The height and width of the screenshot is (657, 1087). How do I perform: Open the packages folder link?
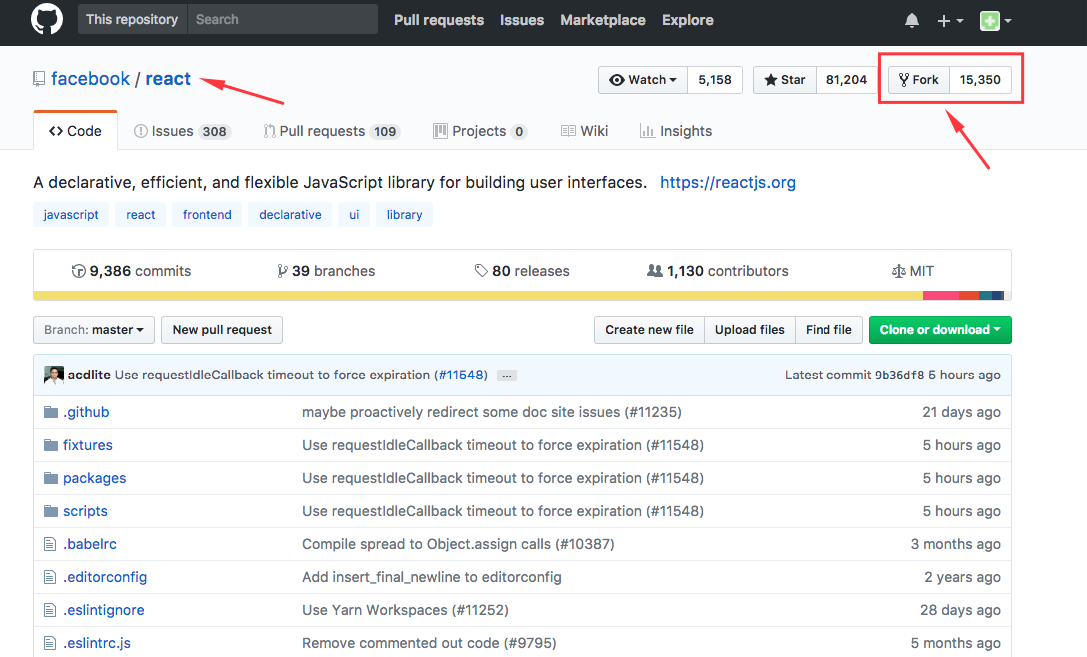(x=94, y=478)
